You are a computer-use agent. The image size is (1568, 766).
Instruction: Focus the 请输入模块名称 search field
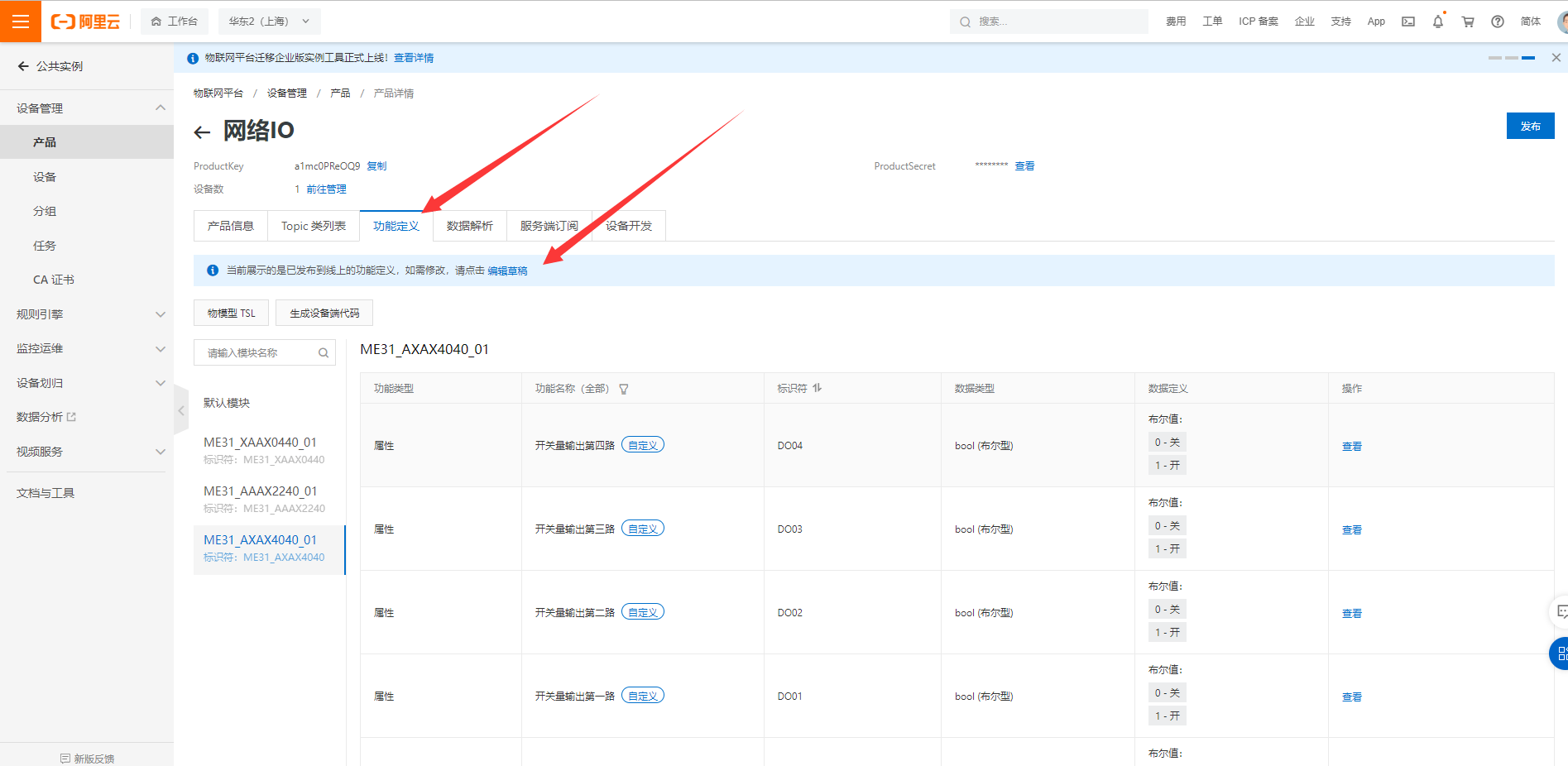265,353
